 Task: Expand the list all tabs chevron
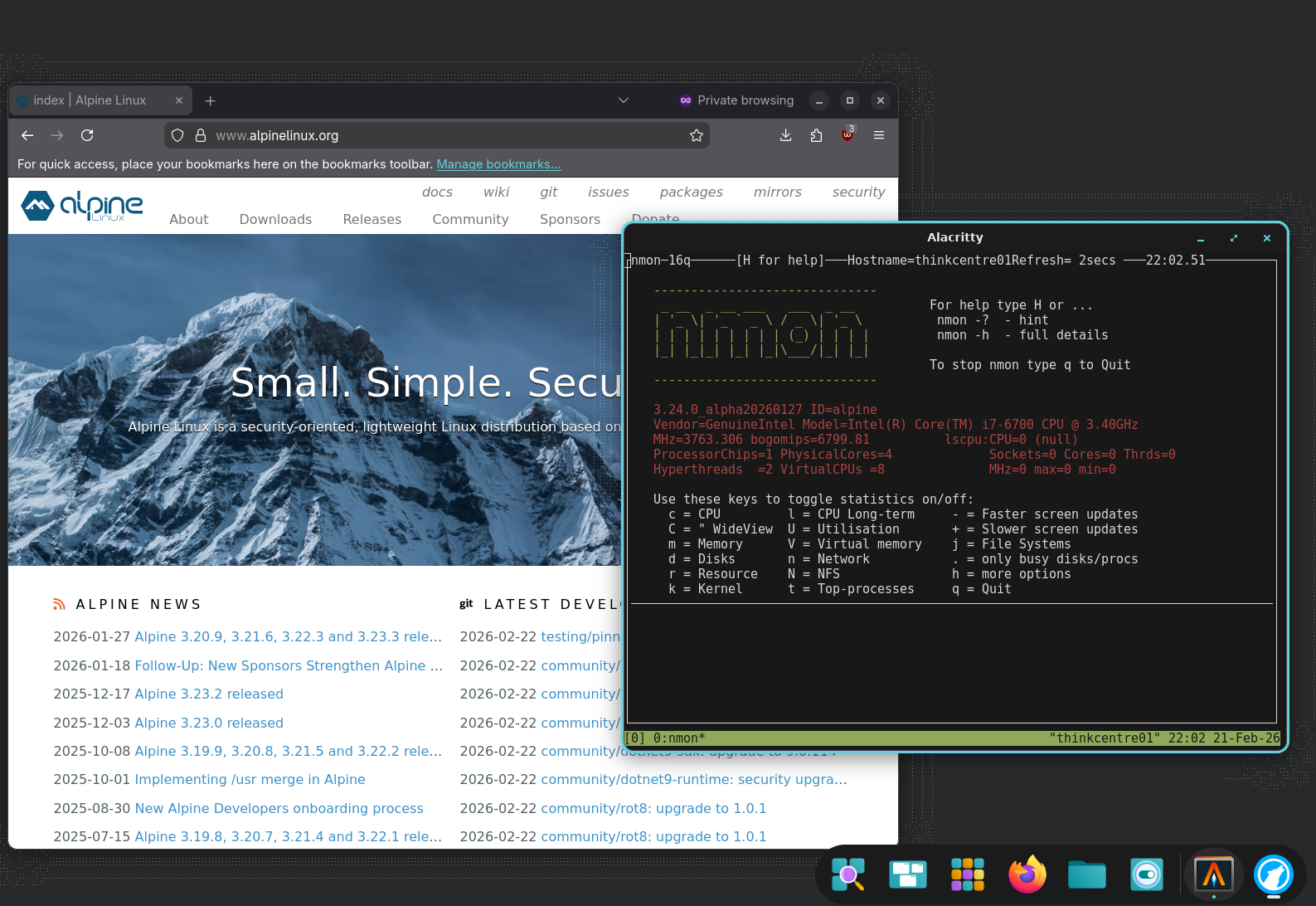[x=624, y=100]
